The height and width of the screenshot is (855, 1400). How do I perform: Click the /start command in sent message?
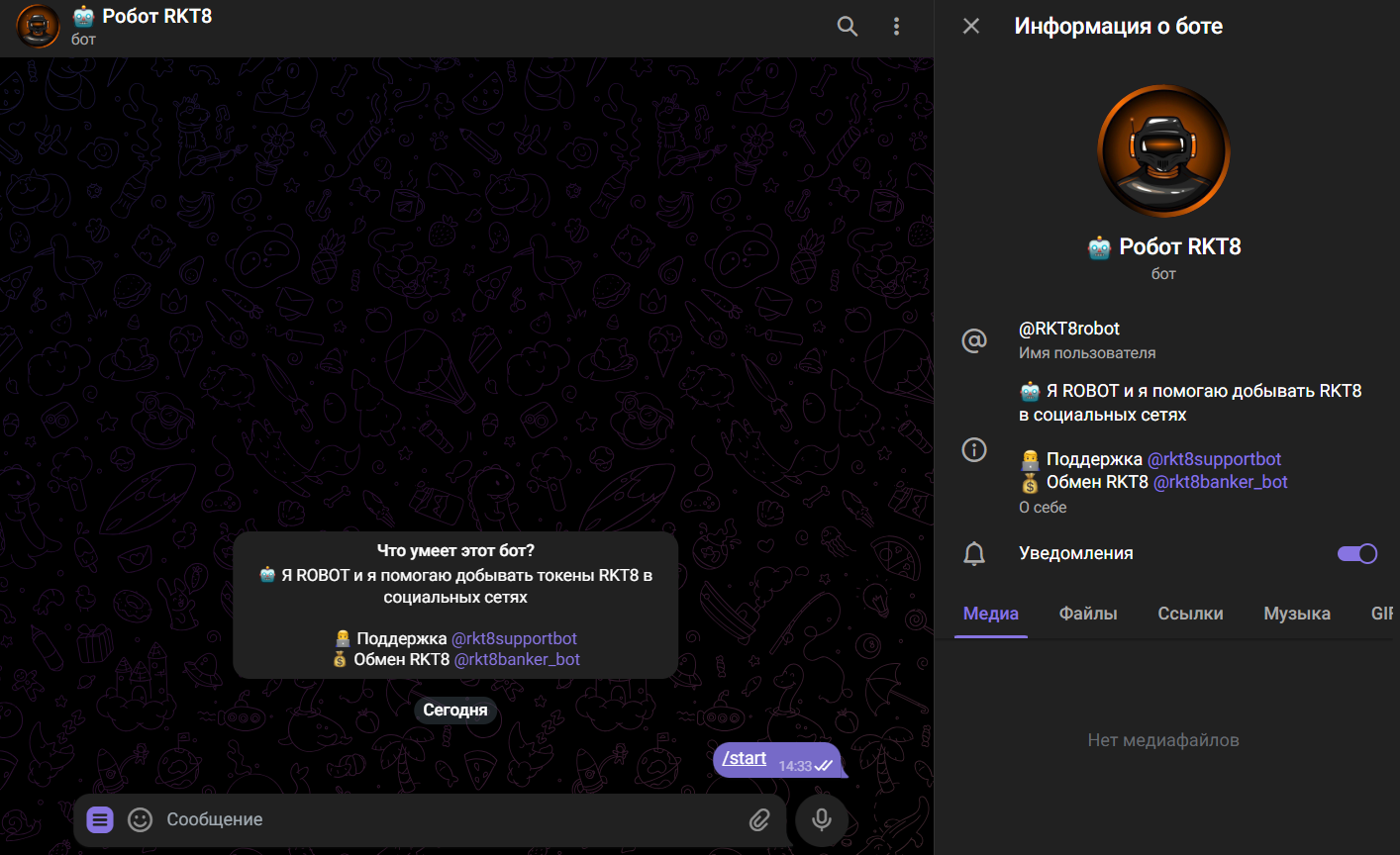[x=745, y=758]
